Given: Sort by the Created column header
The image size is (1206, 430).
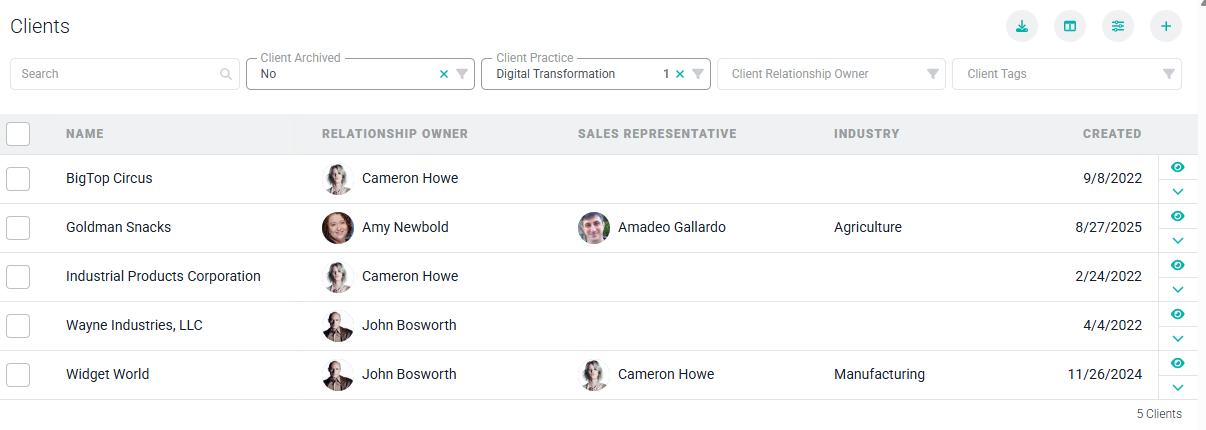Looking at the screenshot, I should [1111, 134].
